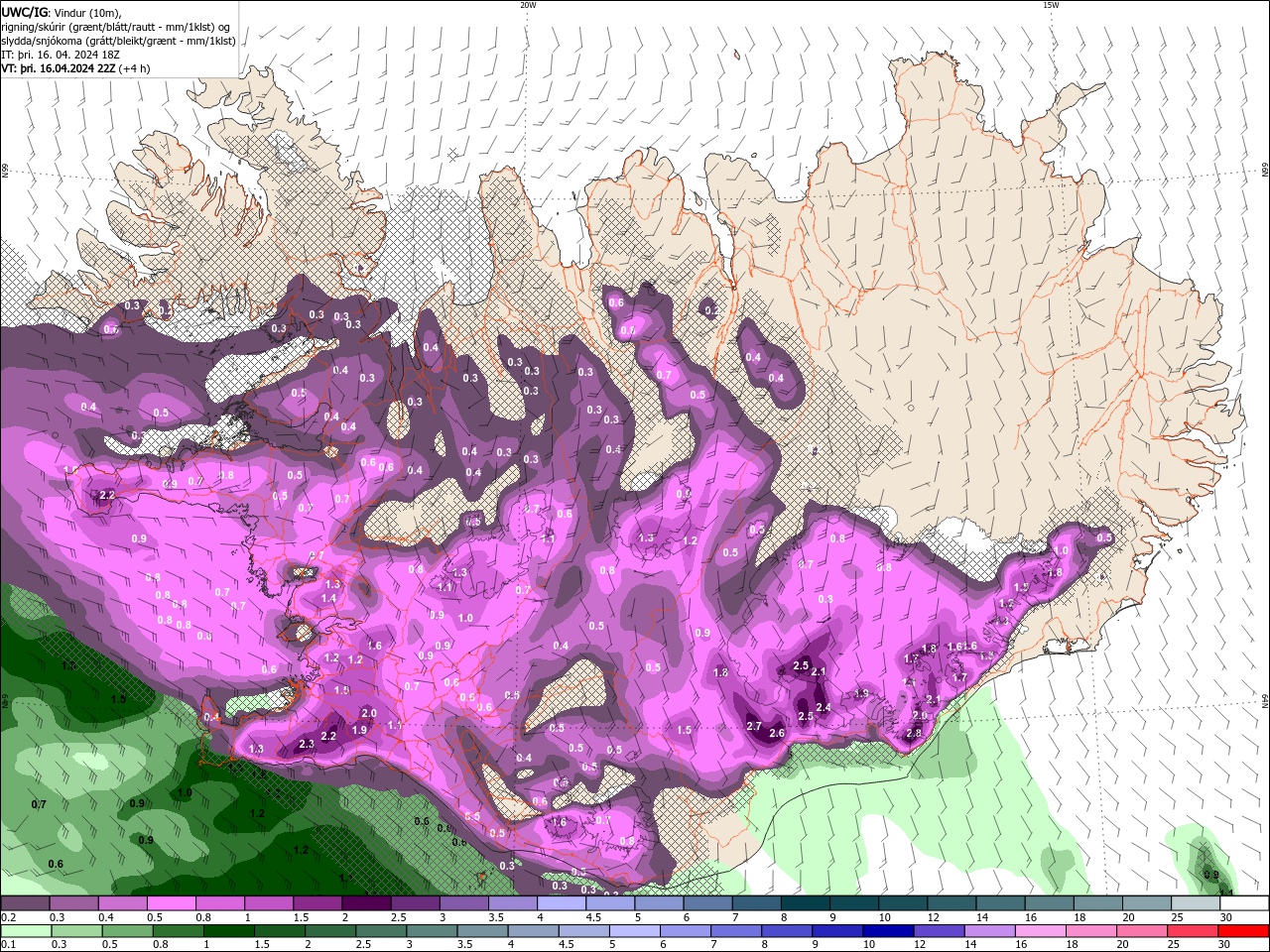Click the "rigning/skúrir" legend description line
Viewport: 1270px width, 952px height.
116,27
